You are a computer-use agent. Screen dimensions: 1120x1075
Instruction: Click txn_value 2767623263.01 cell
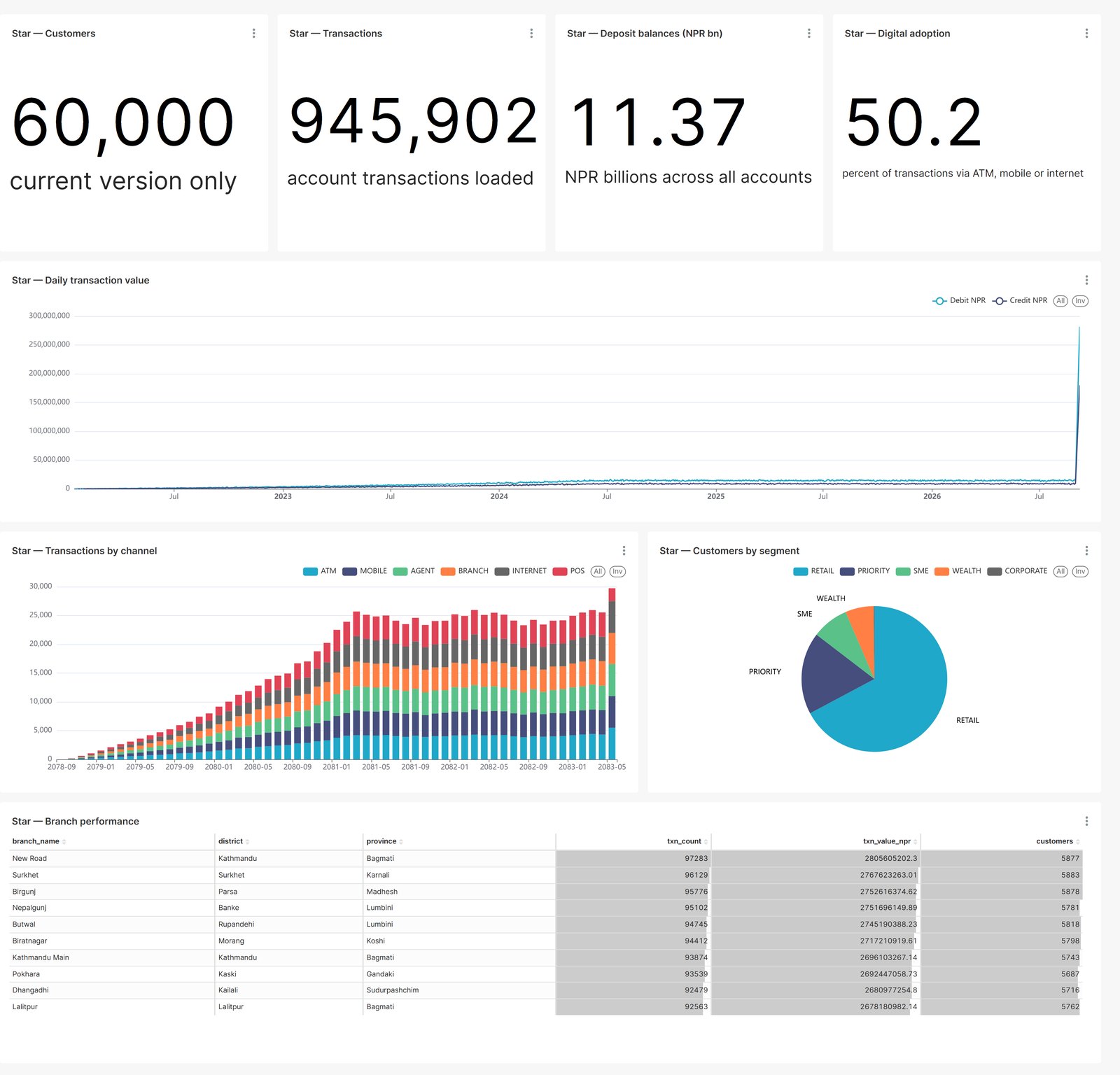[815, 875]
